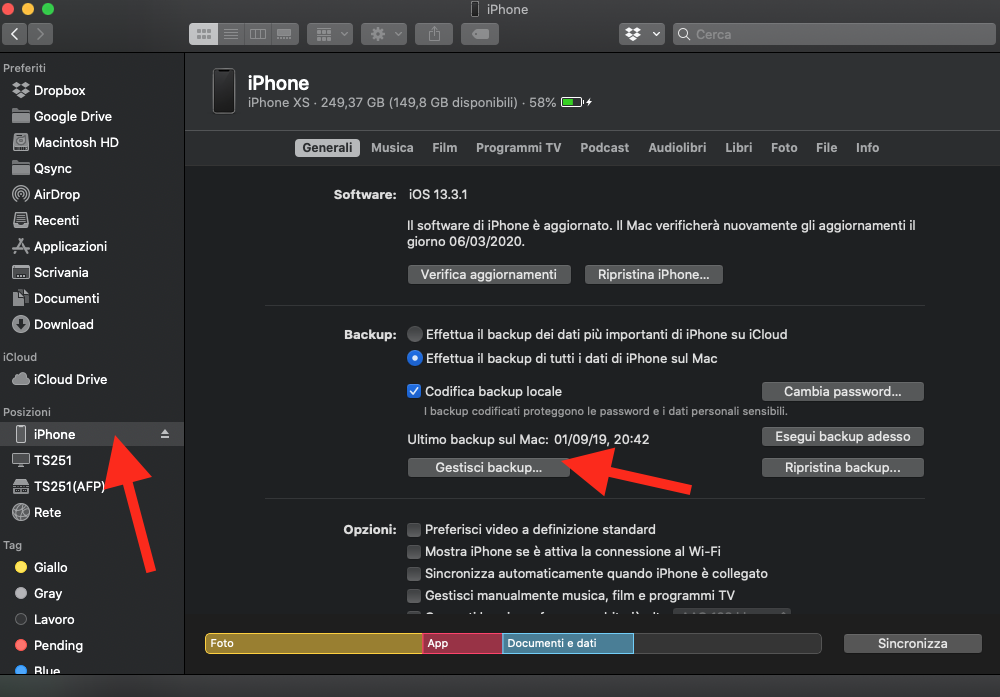Viewport: 1000px width, 697px height.
Task: Click Gestisci backup button
Action: [489, 467]
